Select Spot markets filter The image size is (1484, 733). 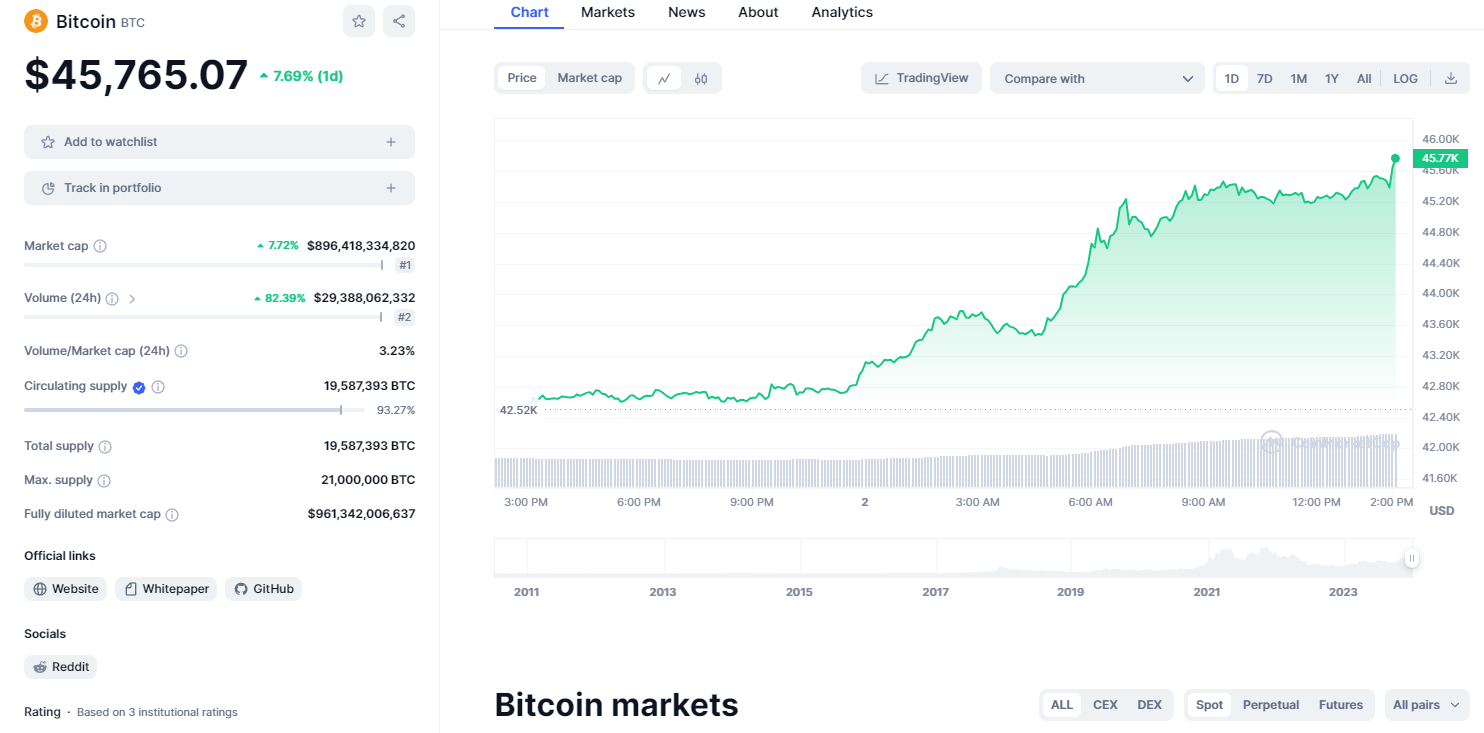[x=1209, y=705]
